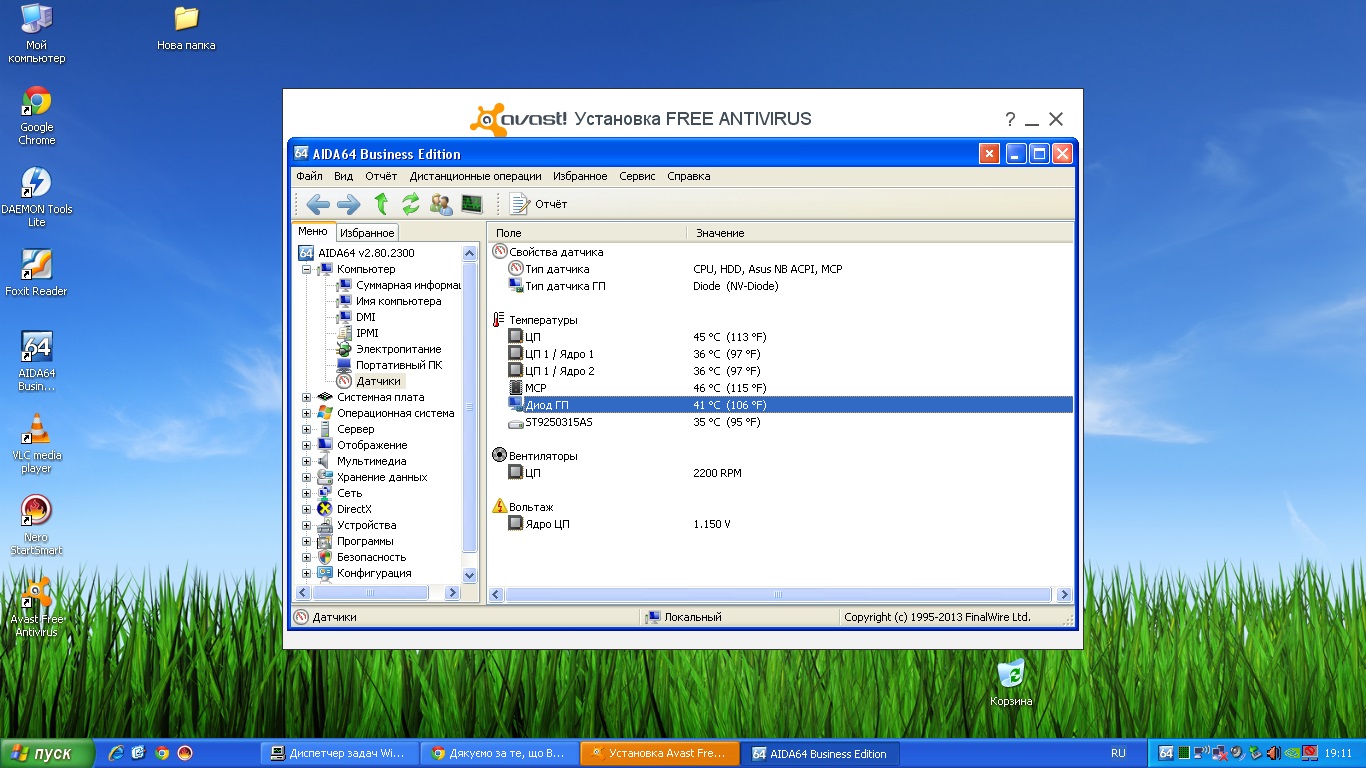Click the Конфигурация tree icon

[325, 573]
